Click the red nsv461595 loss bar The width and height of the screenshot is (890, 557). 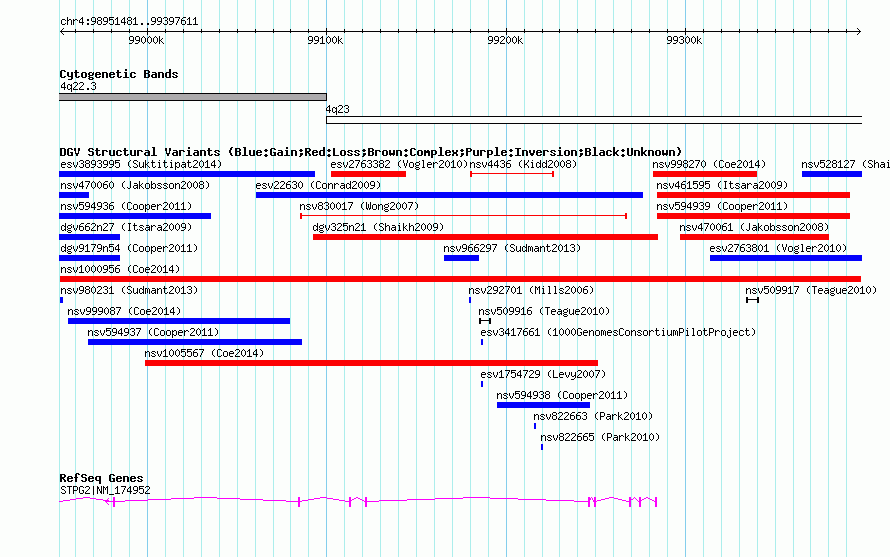tap(753, 195)
